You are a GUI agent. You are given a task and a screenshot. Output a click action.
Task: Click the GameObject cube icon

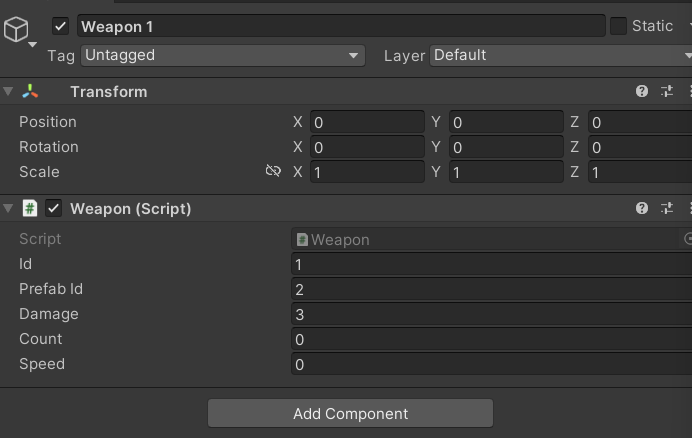tap(16, 30)
